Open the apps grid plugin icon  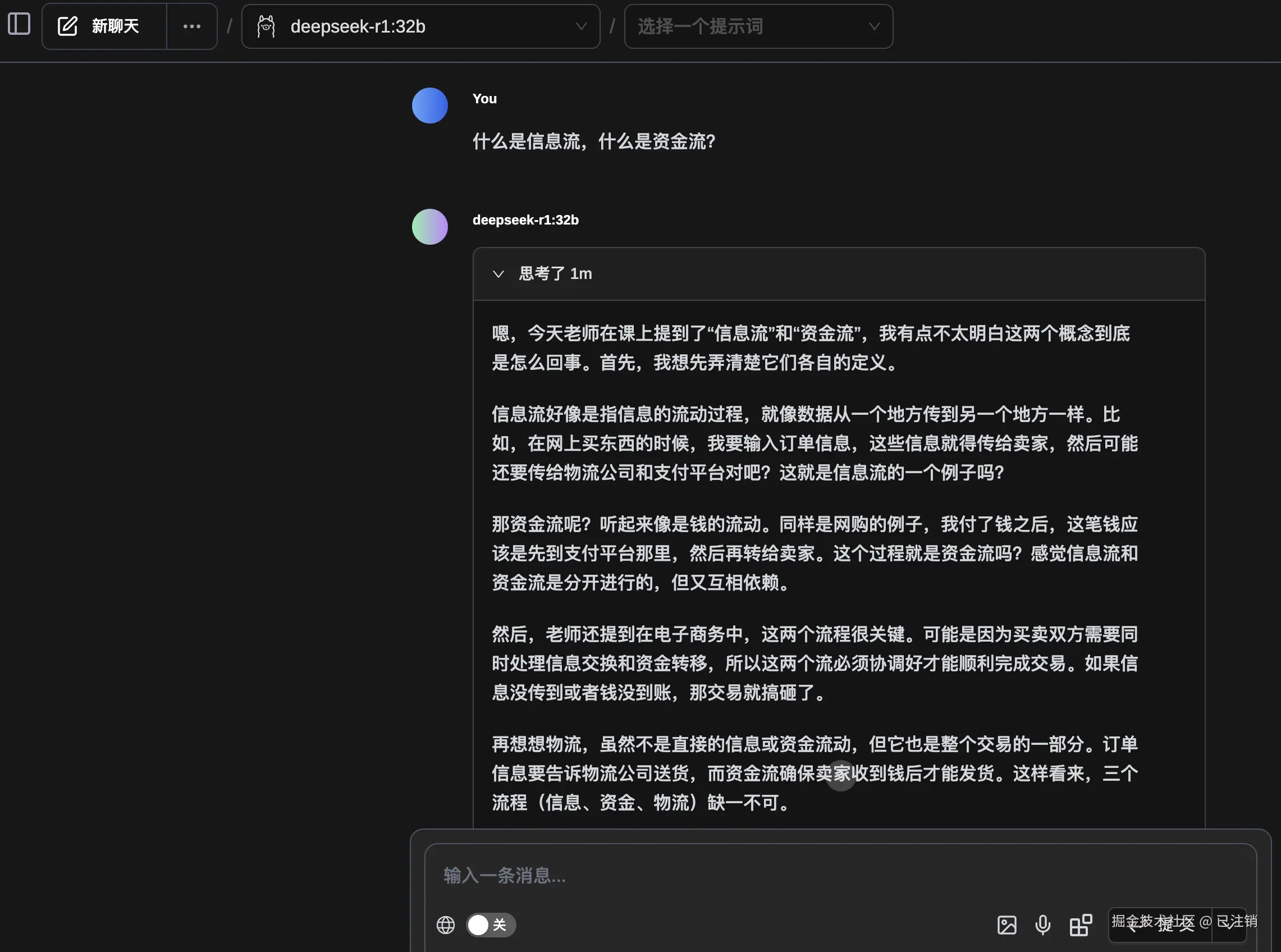pos(1081,925)
